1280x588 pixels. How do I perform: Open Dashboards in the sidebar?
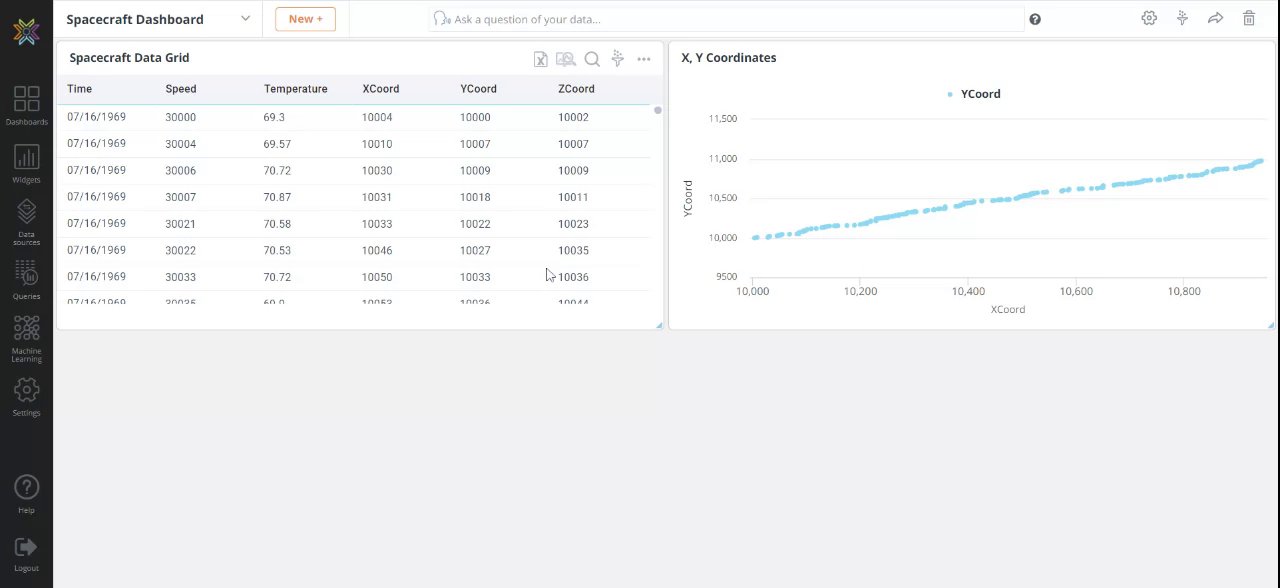click(26, 106)
